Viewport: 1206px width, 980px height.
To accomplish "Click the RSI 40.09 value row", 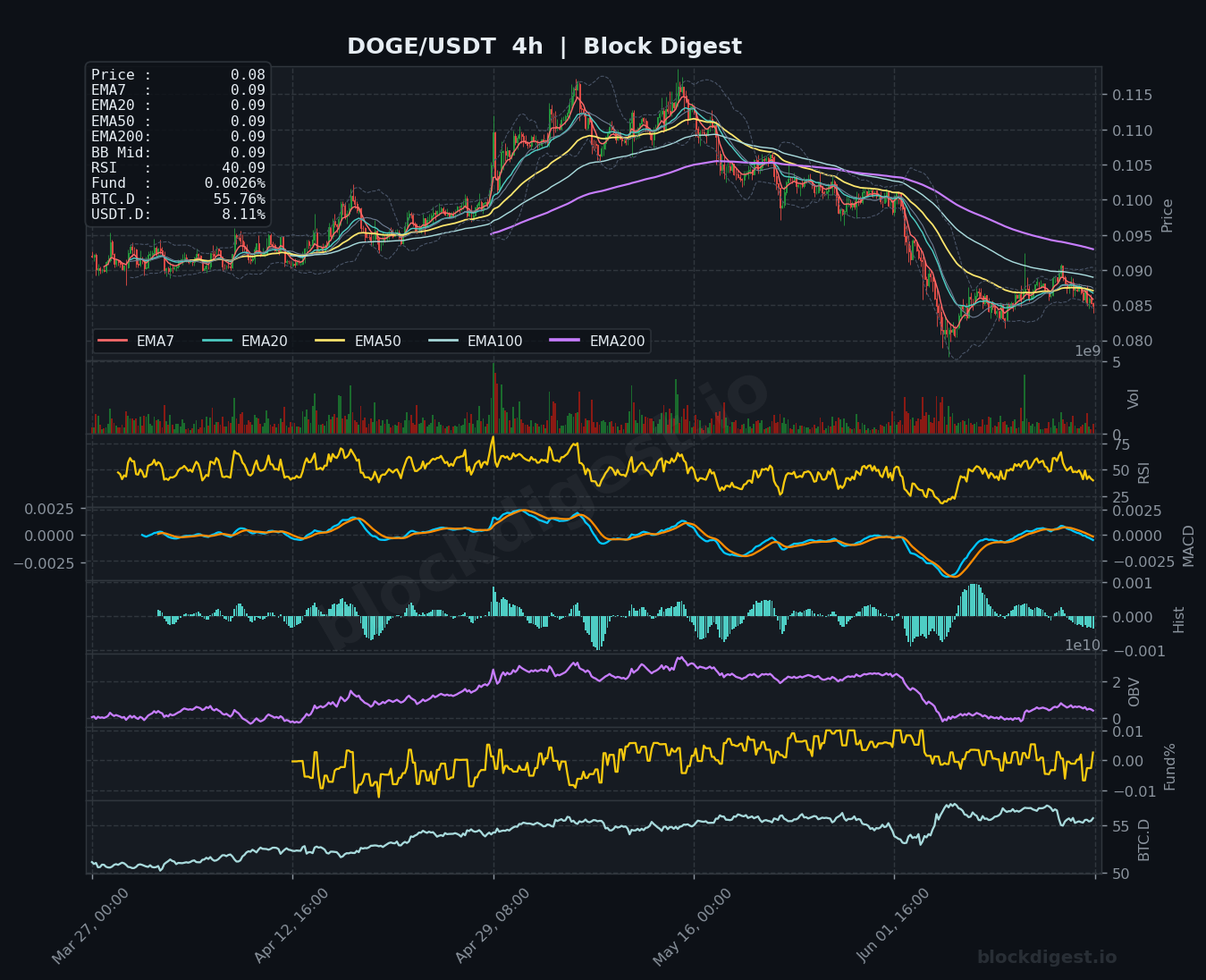I will [178, 168].
